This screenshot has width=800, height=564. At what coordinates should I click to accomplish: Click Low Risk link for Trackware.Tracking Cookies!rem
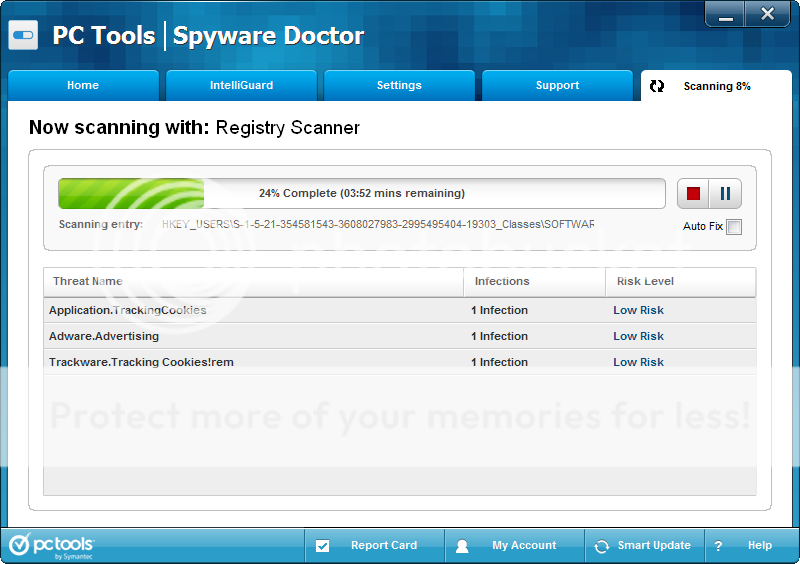click(638, 362)
